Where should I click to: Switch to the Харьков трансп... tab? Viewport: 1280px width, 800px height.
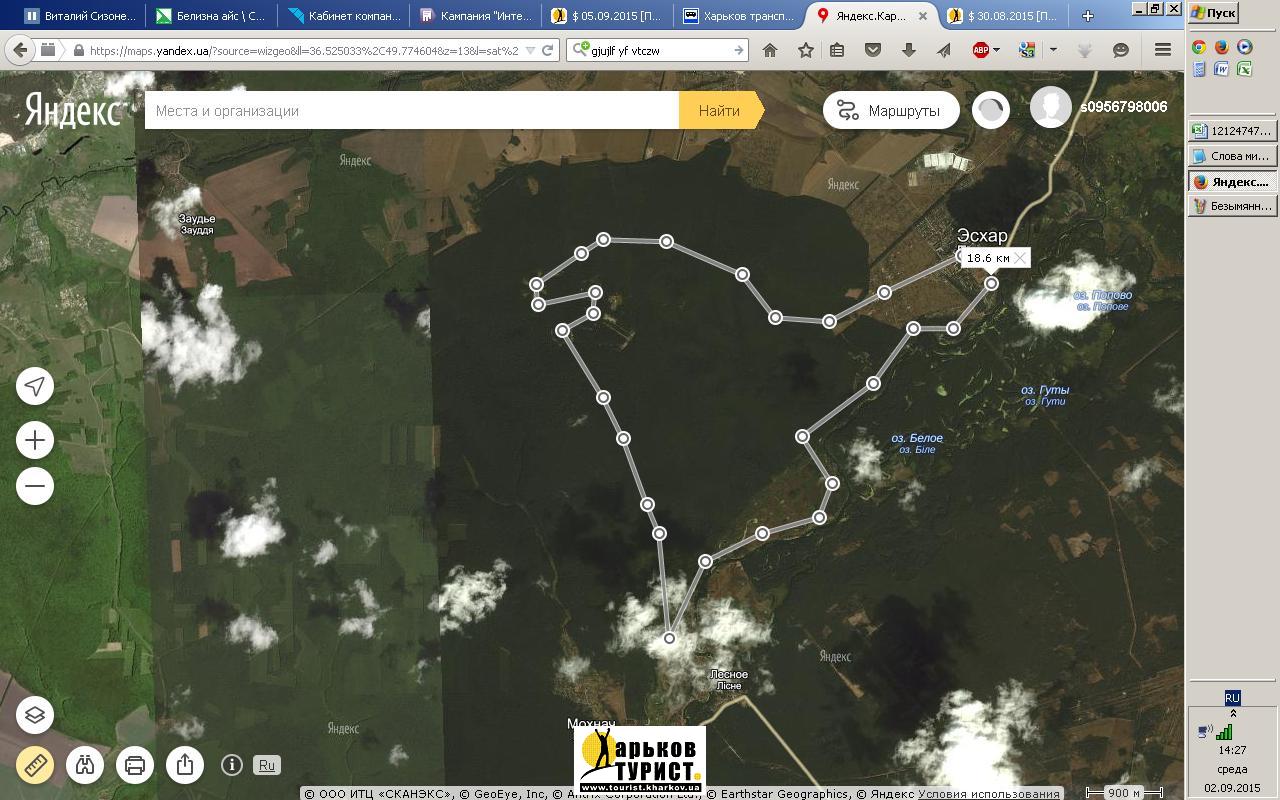click(x=738, y=16)
